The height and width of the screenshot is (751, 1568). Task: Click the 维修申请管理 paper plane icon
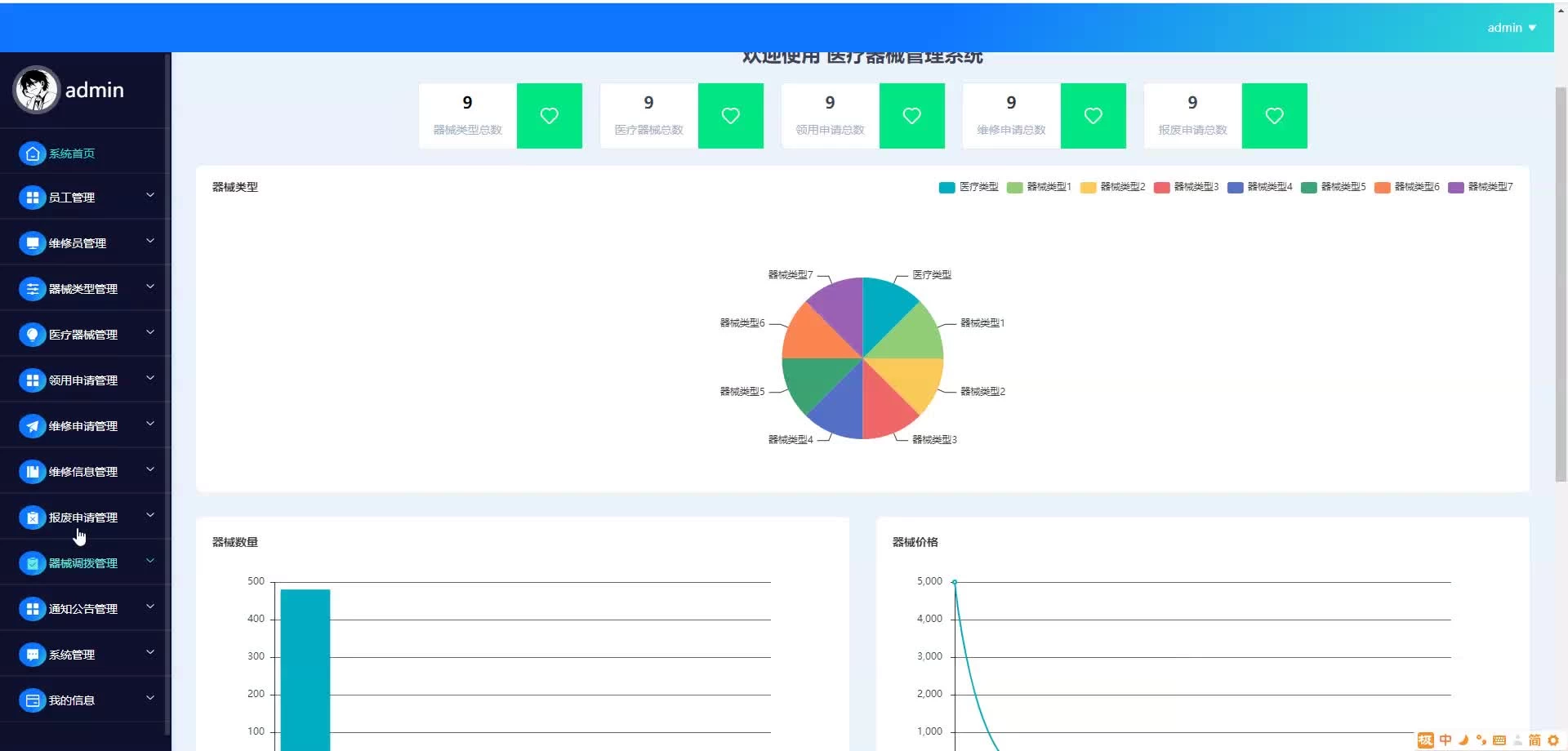(32, 426)
